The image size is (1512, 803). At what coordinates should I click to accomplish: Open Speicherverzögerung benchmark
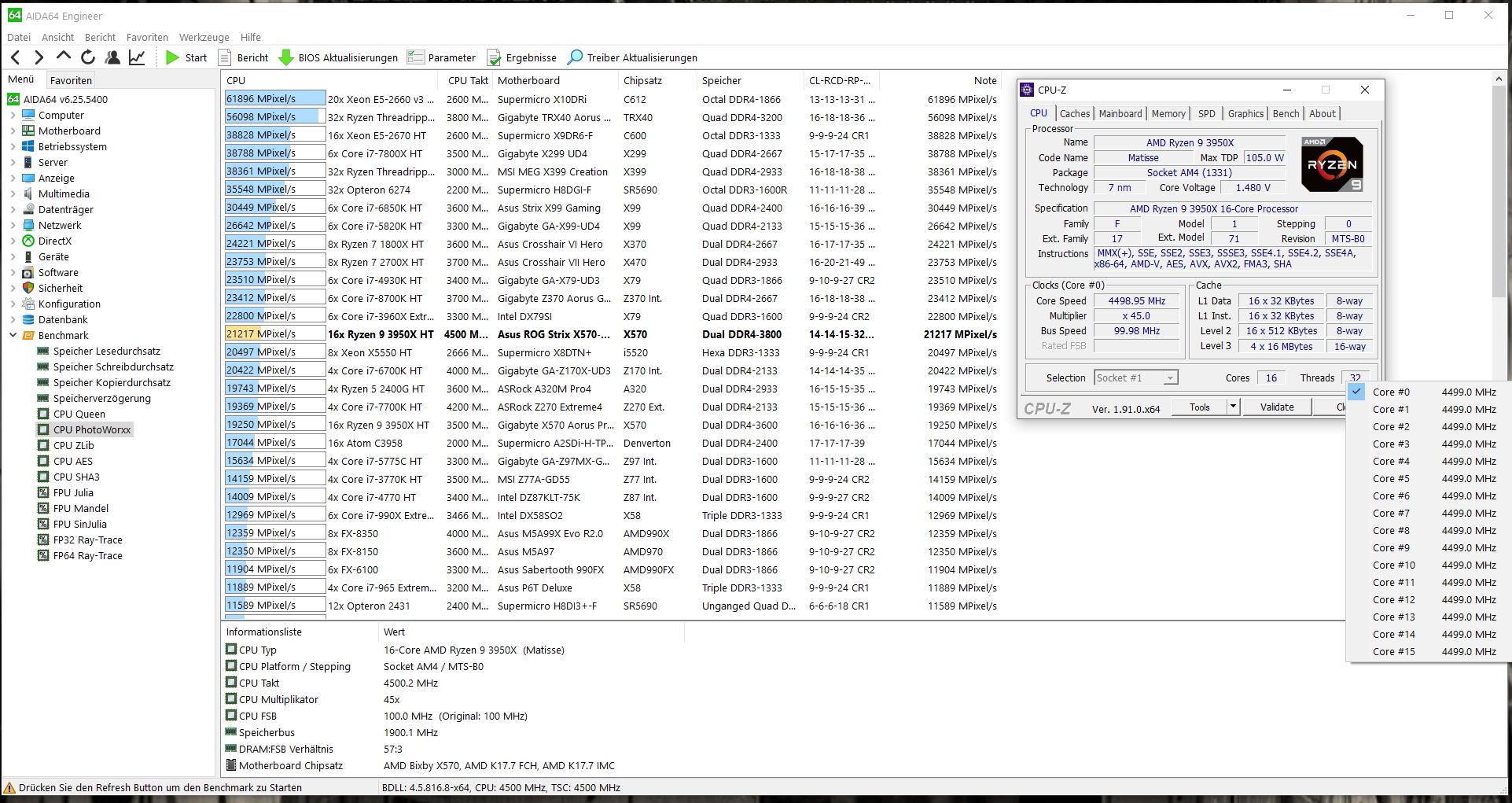(x=101, y=398)
